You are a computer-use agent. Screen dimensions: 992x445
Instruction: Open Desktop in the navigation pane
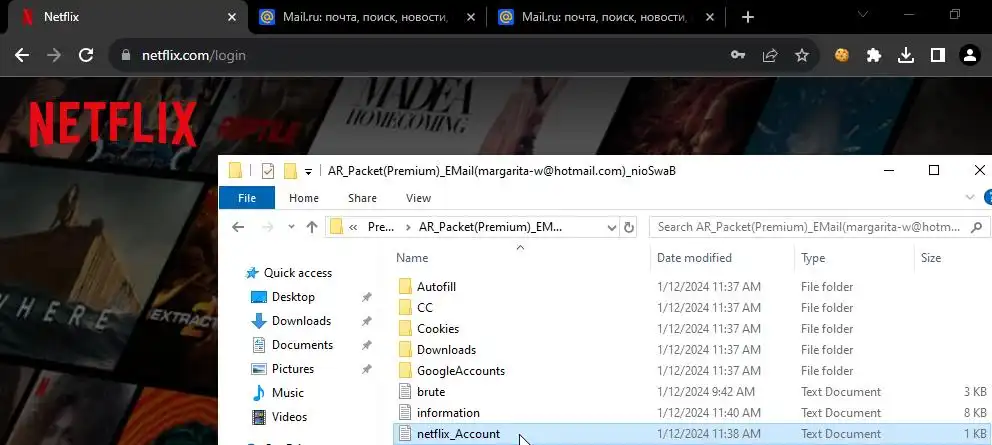[x=293, y=297]
